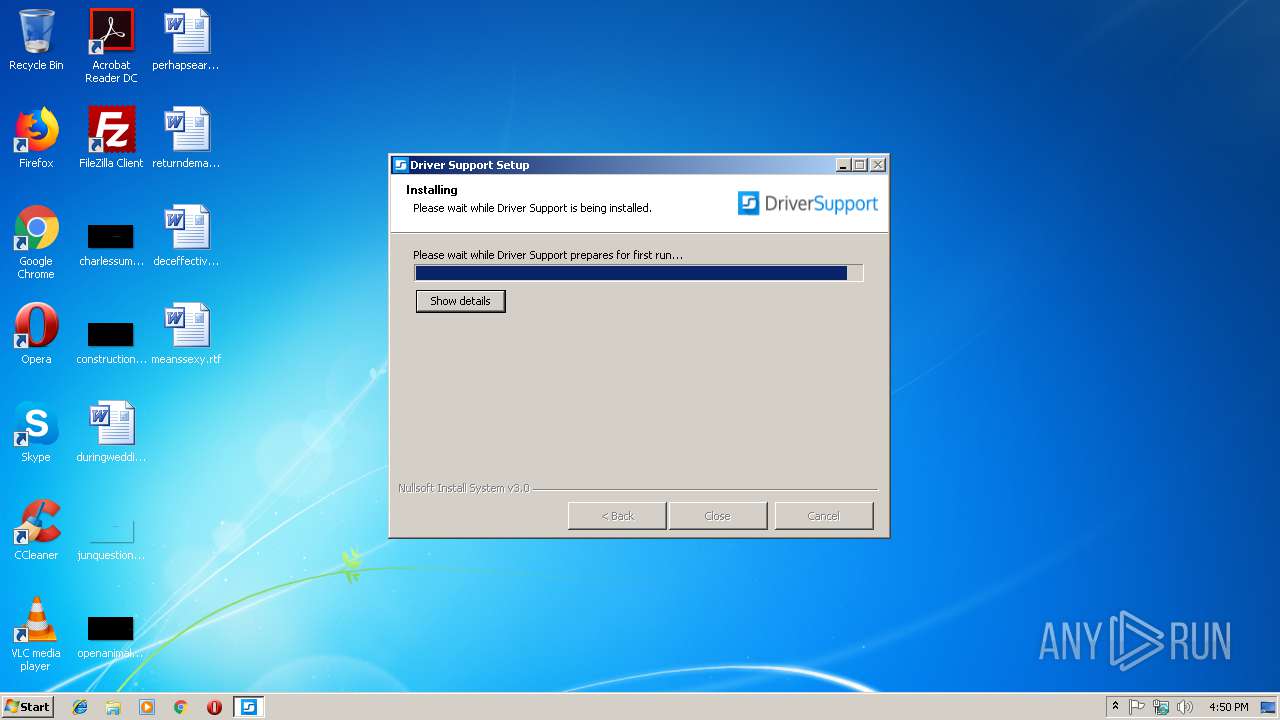Open Windows Media Player in the taskbar
The image size is (1280, 720).
147,707
